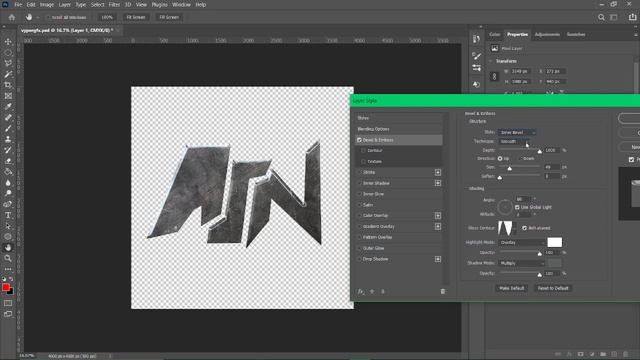640x360 pixels.
Task: Open the Shadow Mode color swatch
Action: click(x=555, y=263)
